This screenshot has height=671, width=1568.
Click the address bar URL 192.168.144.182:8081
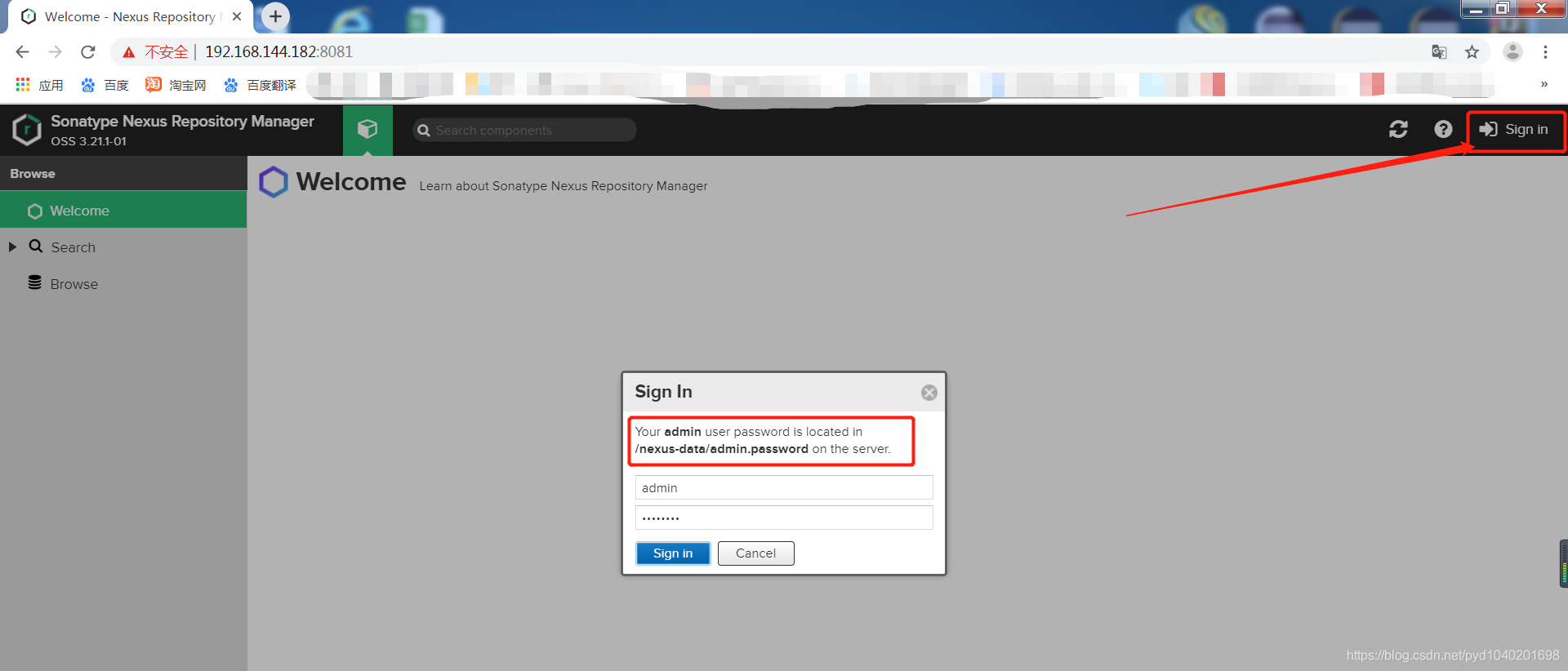click(x=278, y=51)
